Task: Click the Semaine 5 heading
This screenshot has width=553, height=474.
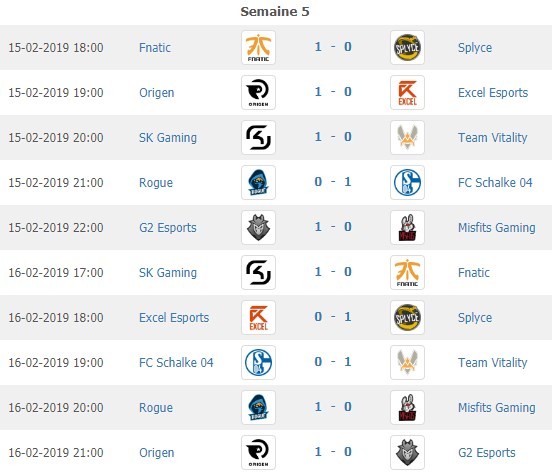Action: pyautogui.click(x=275, y=12)
